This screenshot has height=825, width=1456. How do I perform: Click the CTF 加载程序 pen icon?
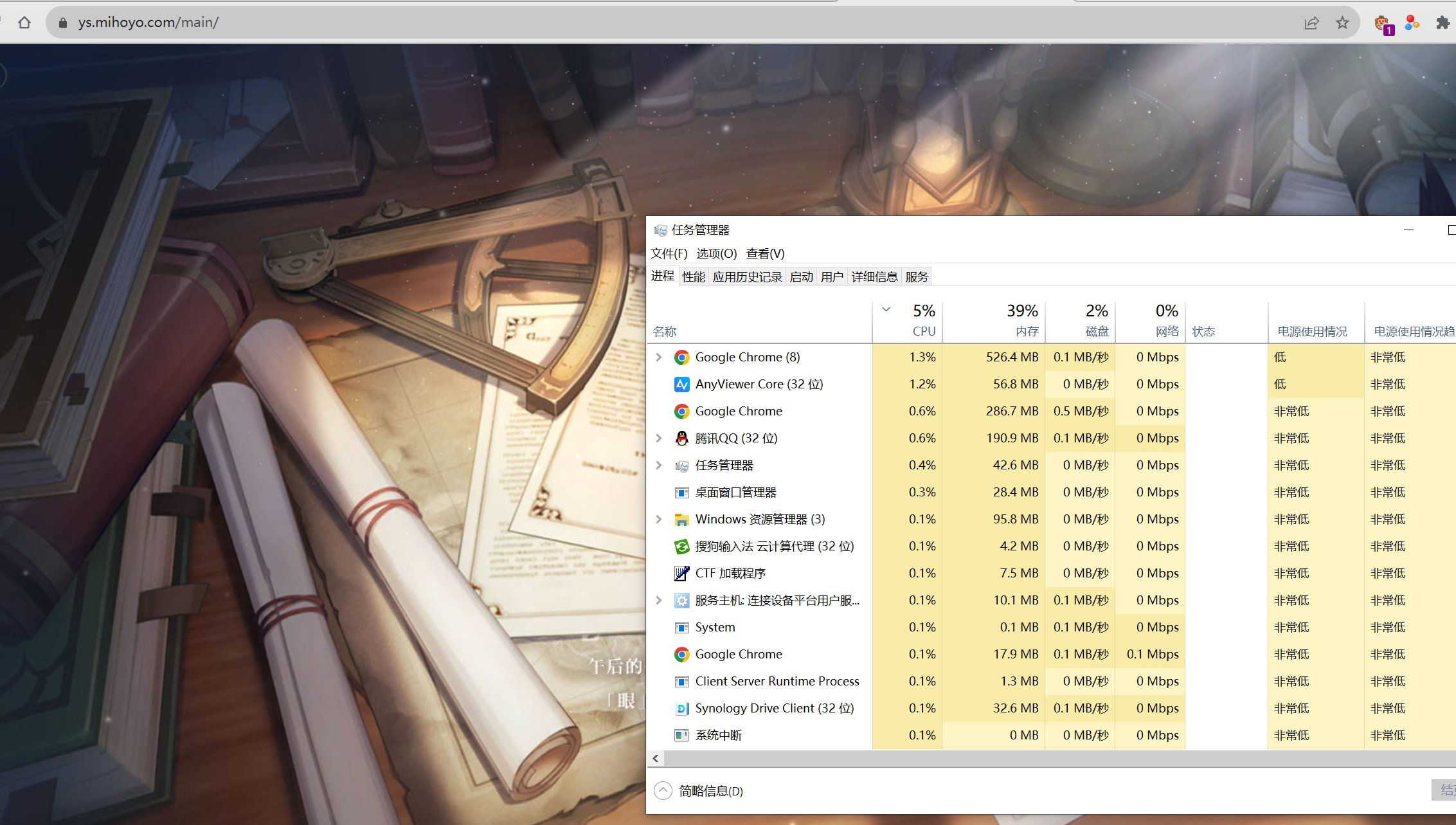tap(681, 574)
